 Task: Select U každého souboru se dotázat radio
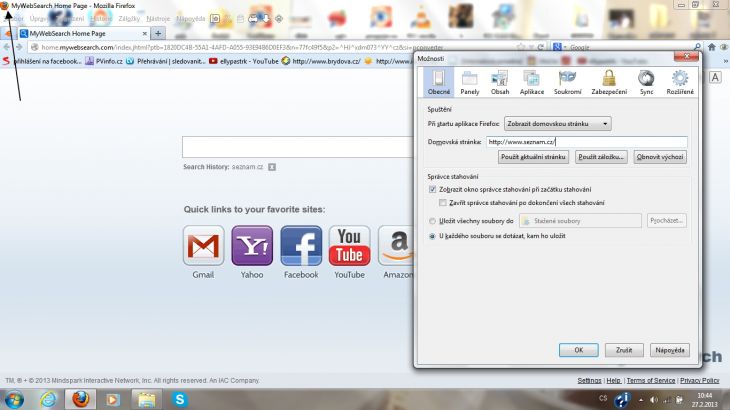(x=433, y=236)
